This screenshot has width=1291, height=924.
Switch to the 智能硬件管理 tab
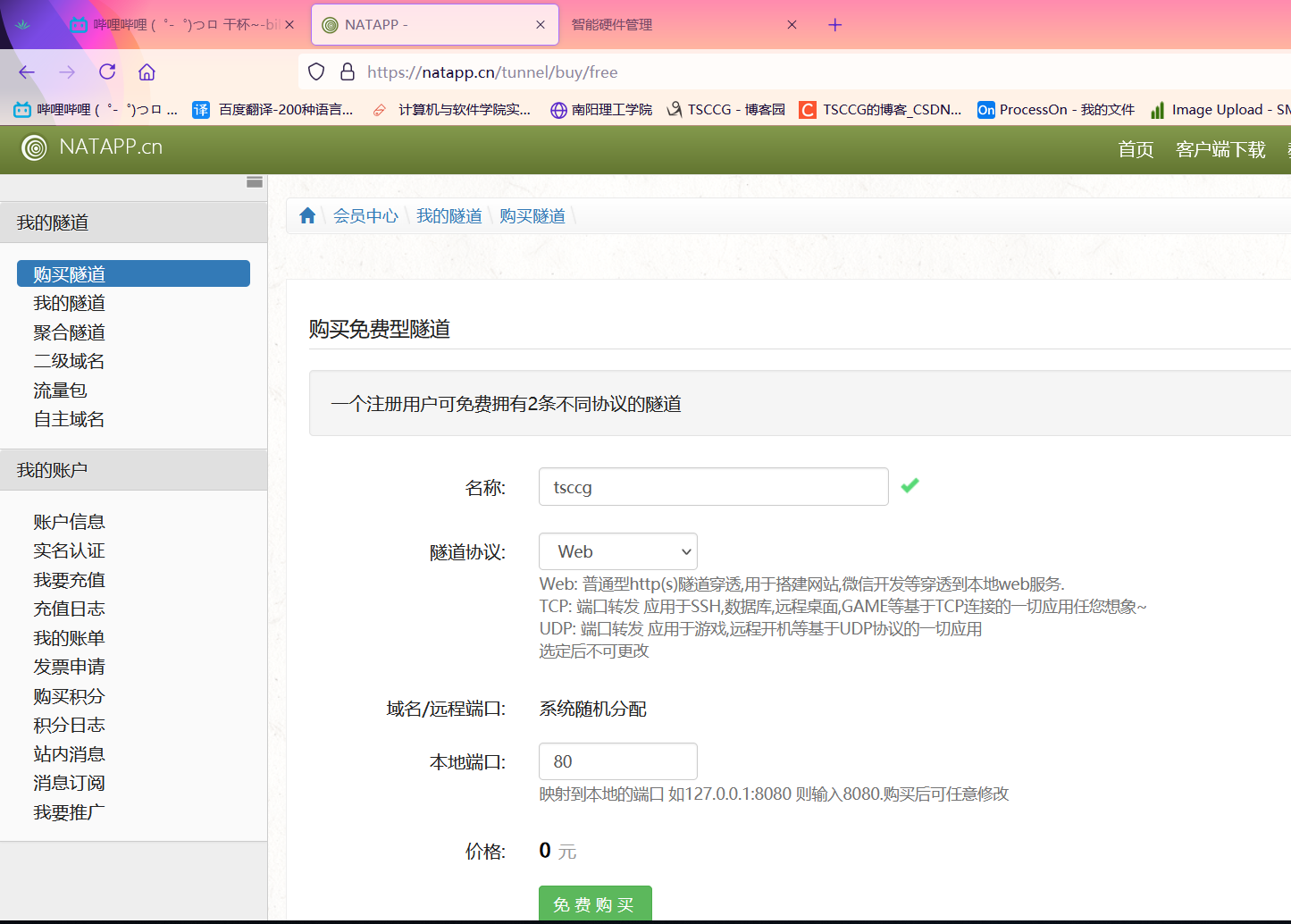(683, 25)
